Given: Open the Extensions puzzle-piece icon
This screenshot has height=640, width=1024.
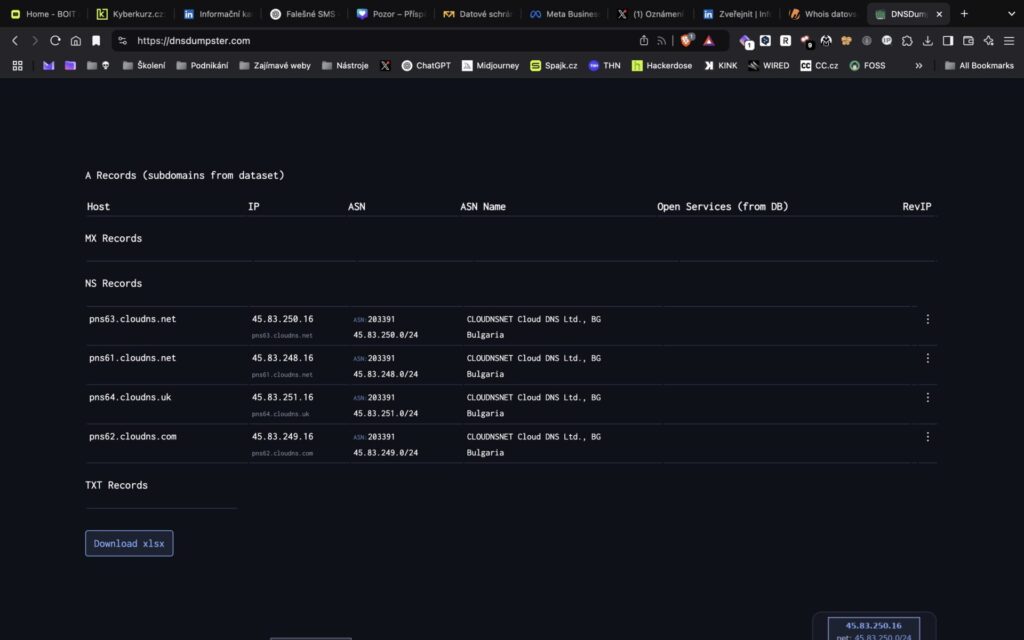Looking at the screenshot, I should pyautogui.click(x=907, y=40).
